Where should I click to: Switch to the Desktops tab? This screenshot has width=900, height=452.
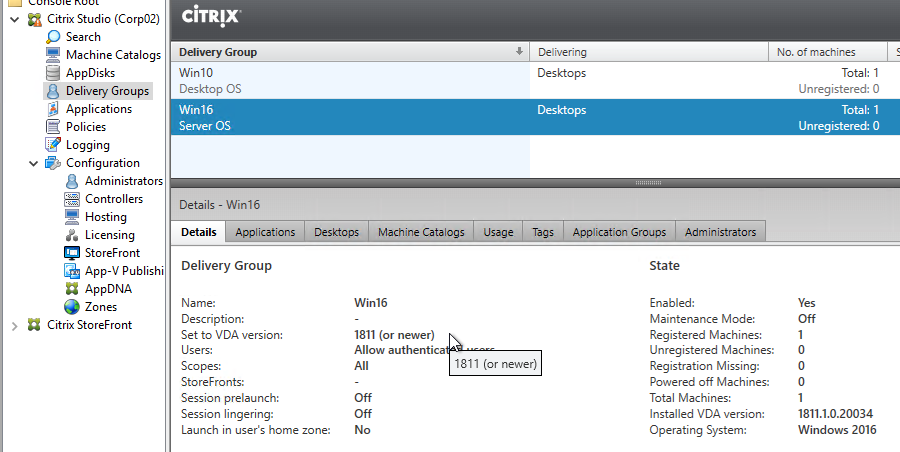336,232
